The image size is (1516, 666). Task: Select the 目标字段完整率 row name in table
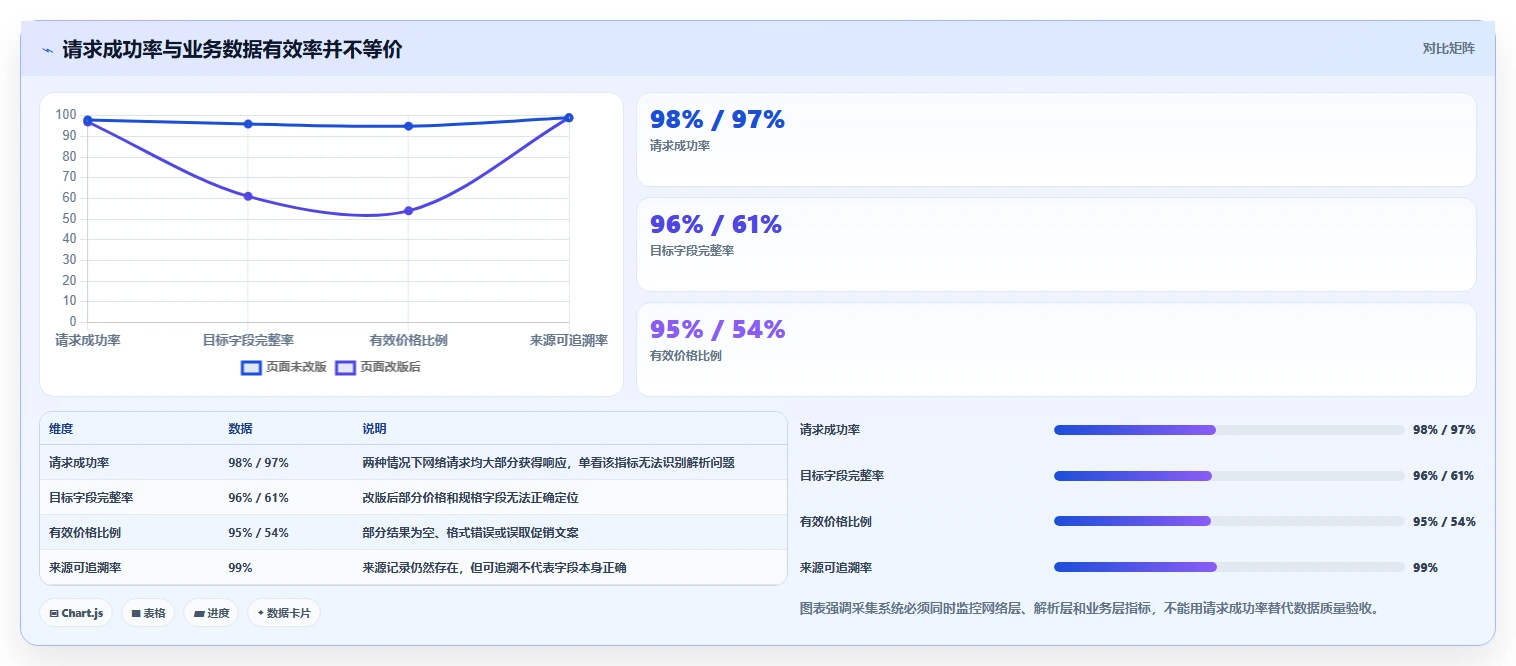[x=91, y=497]
